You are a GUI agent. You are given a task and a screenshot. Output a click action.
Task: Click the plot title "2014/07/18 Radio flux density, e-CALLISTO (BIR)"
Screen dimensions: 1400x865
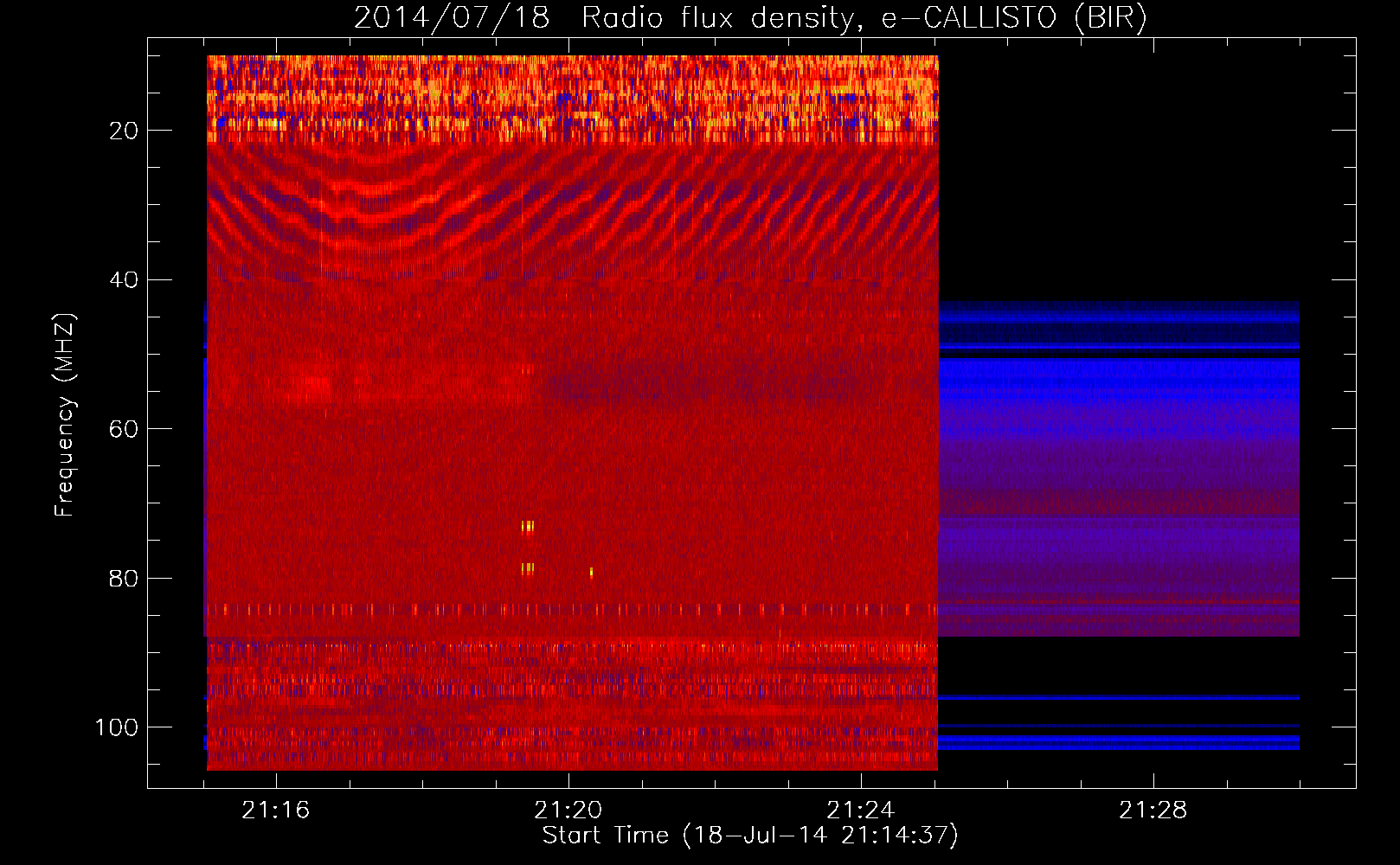click(x=750, y=18)
